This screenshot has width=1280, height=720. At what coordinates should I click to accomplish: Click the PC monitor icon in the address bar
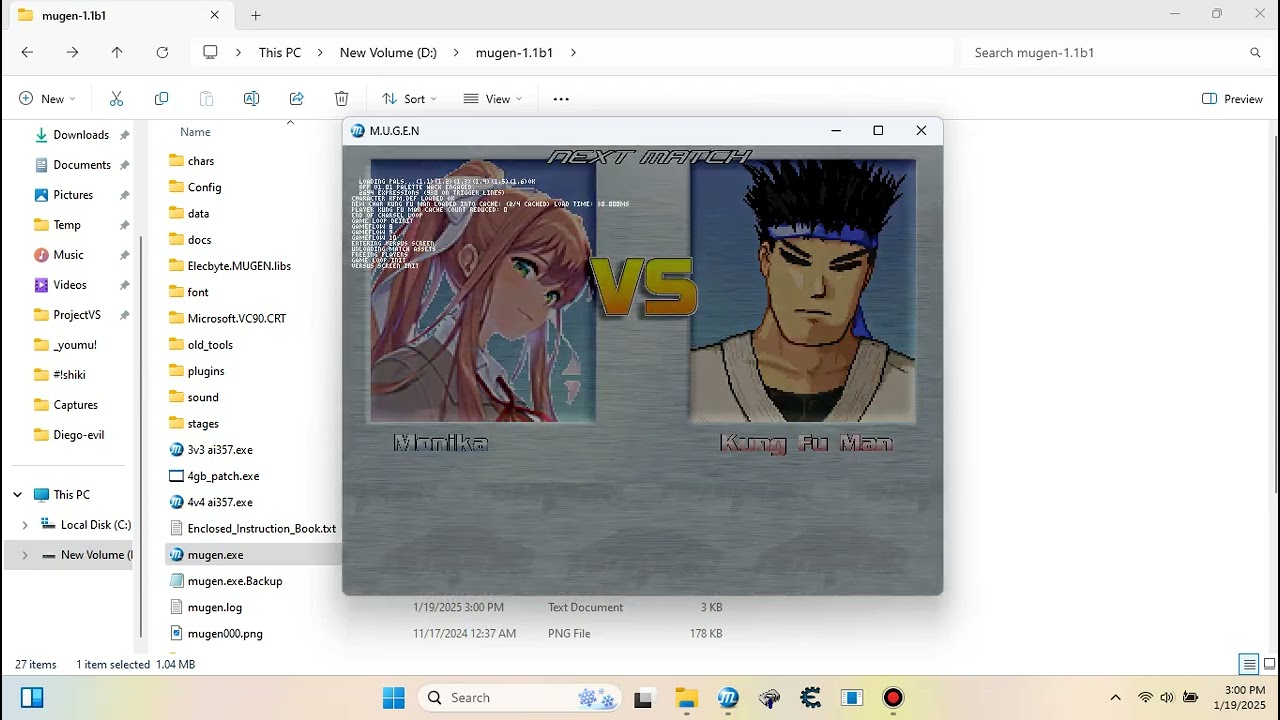pyautogui.click(x=210, y=52)
